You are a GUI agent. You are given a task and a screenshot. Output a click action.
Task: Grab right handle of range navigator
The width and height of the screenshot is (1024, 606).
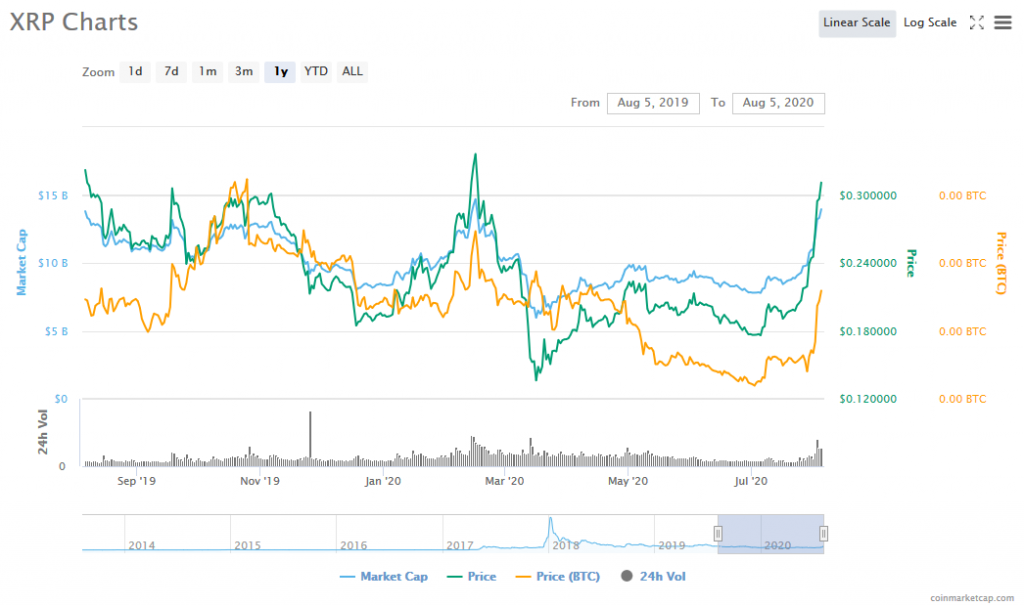click(x=824, y=534)
